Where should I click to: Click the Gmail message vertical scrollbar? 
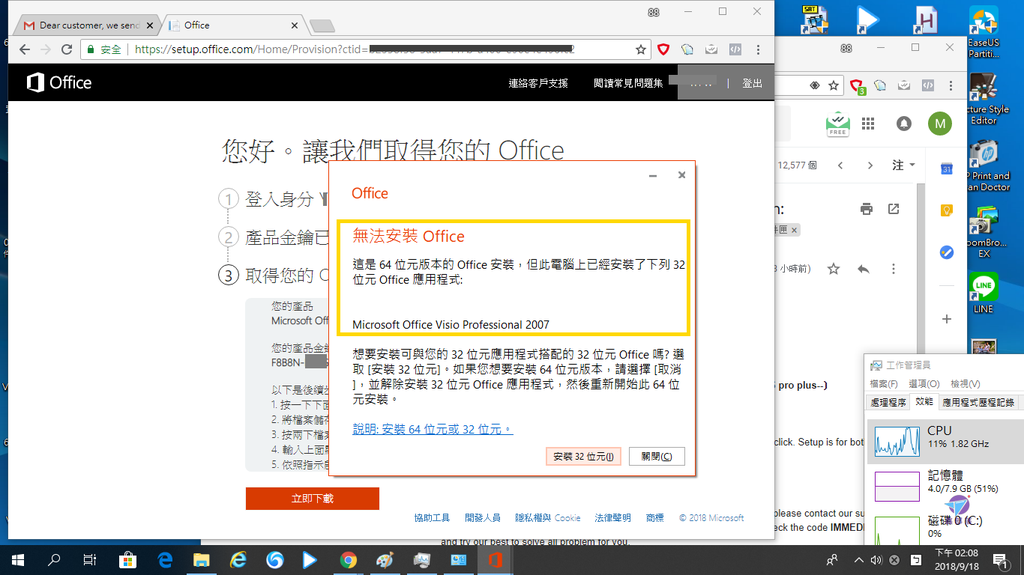[921, 268]
